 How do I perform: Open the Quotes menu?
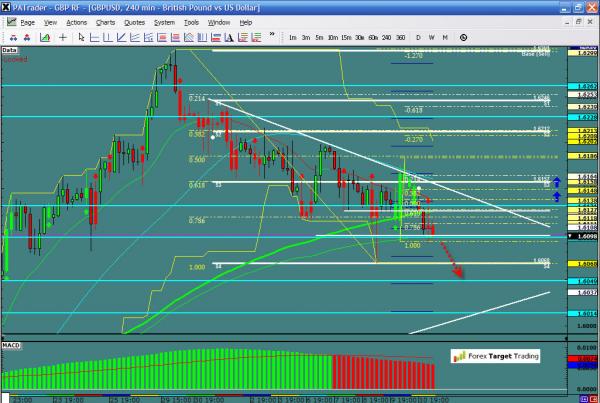pyautogui.click(x=135, y=23)
